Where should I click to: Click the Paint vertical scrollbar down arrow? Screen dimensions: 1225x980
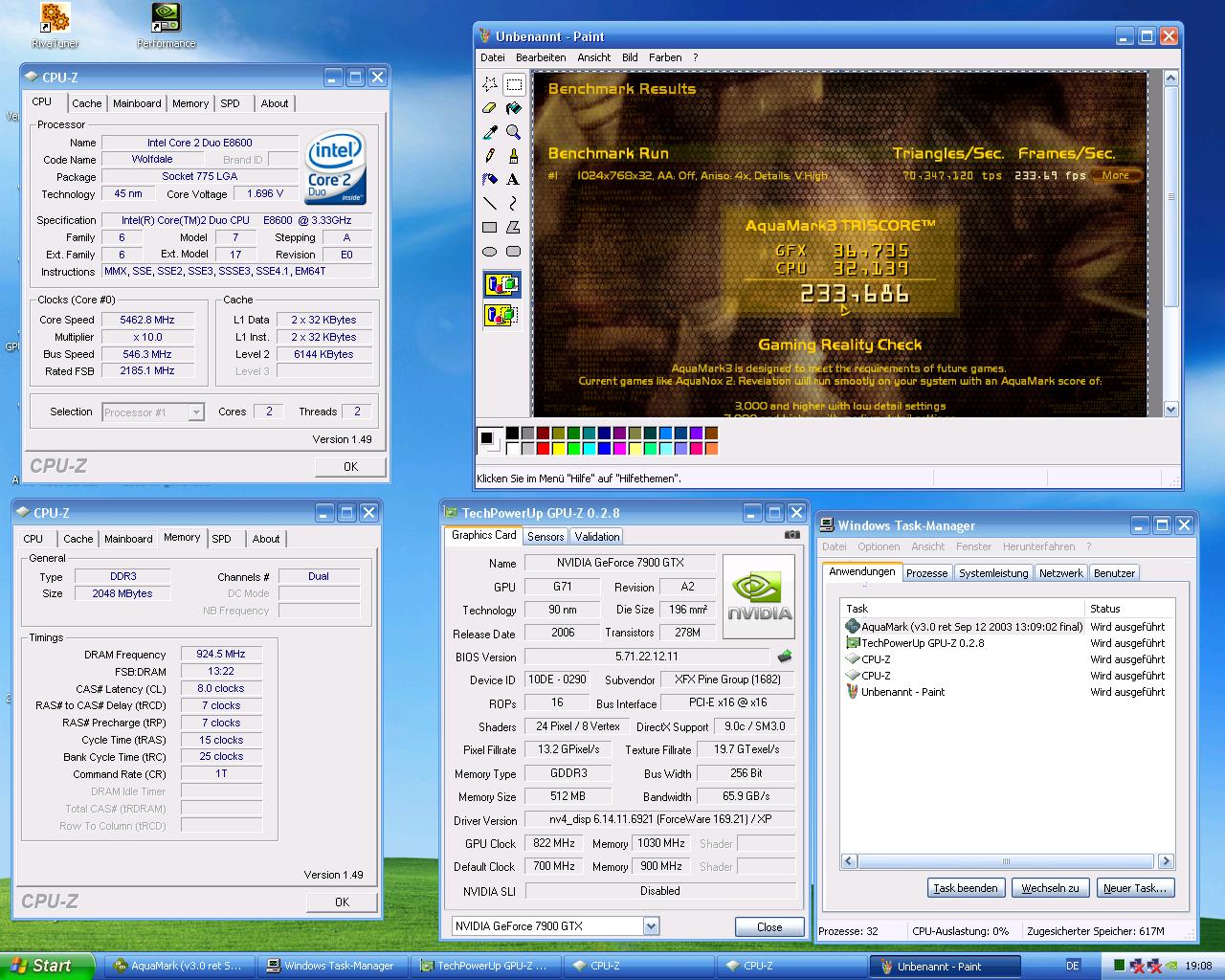pos(1171,409)
